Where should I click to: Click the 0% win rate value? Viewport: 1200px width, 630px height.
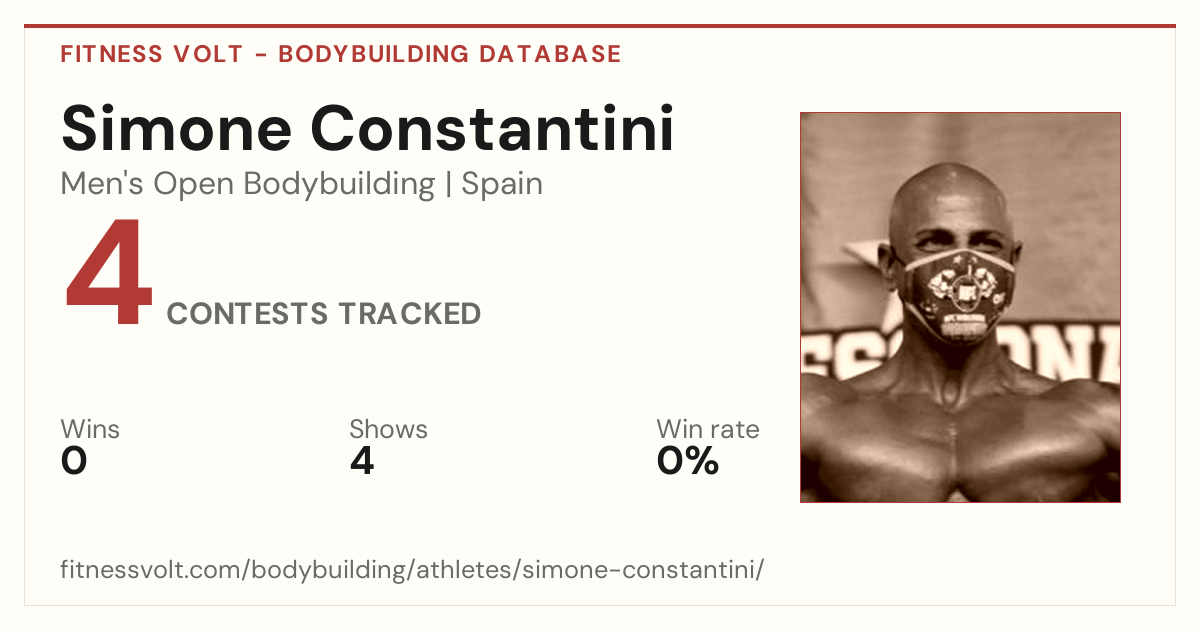[x=688, y=461]
